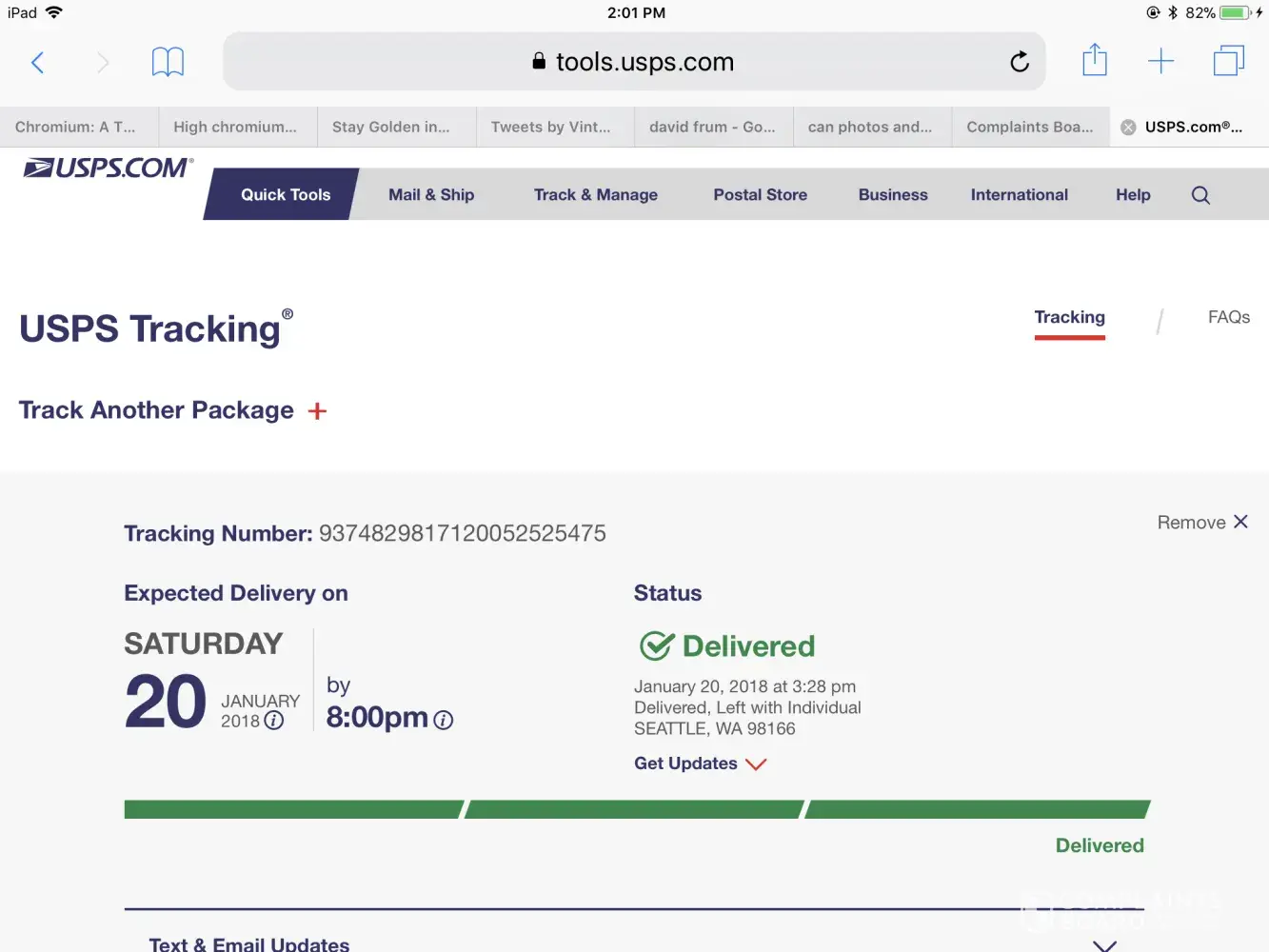Viewport: 1269px width, 952px height.
Task: Reload the page with the refresh icon
Action: (x=1020, y=63)
